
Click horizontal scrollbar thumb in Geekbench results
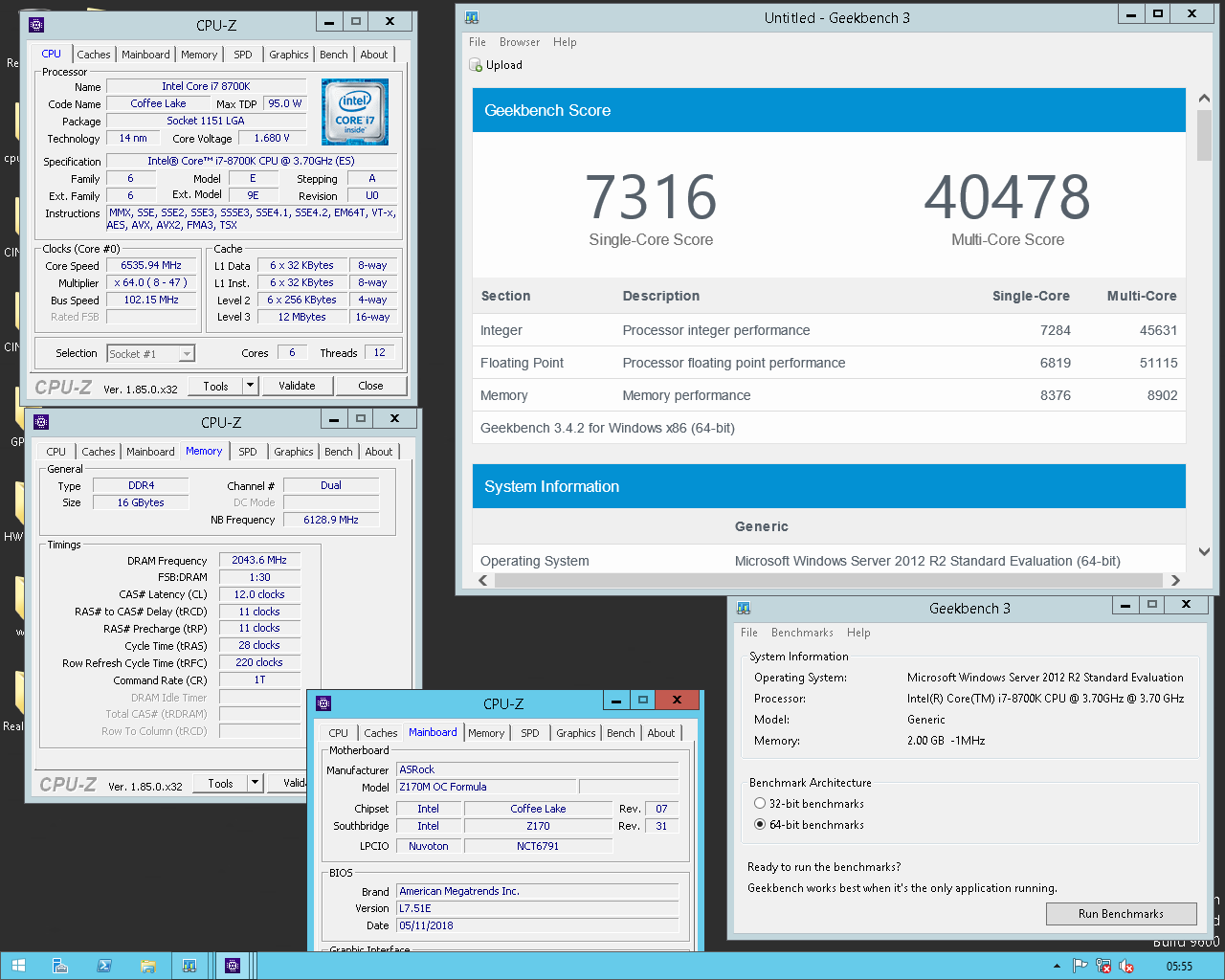pos(829,580)
